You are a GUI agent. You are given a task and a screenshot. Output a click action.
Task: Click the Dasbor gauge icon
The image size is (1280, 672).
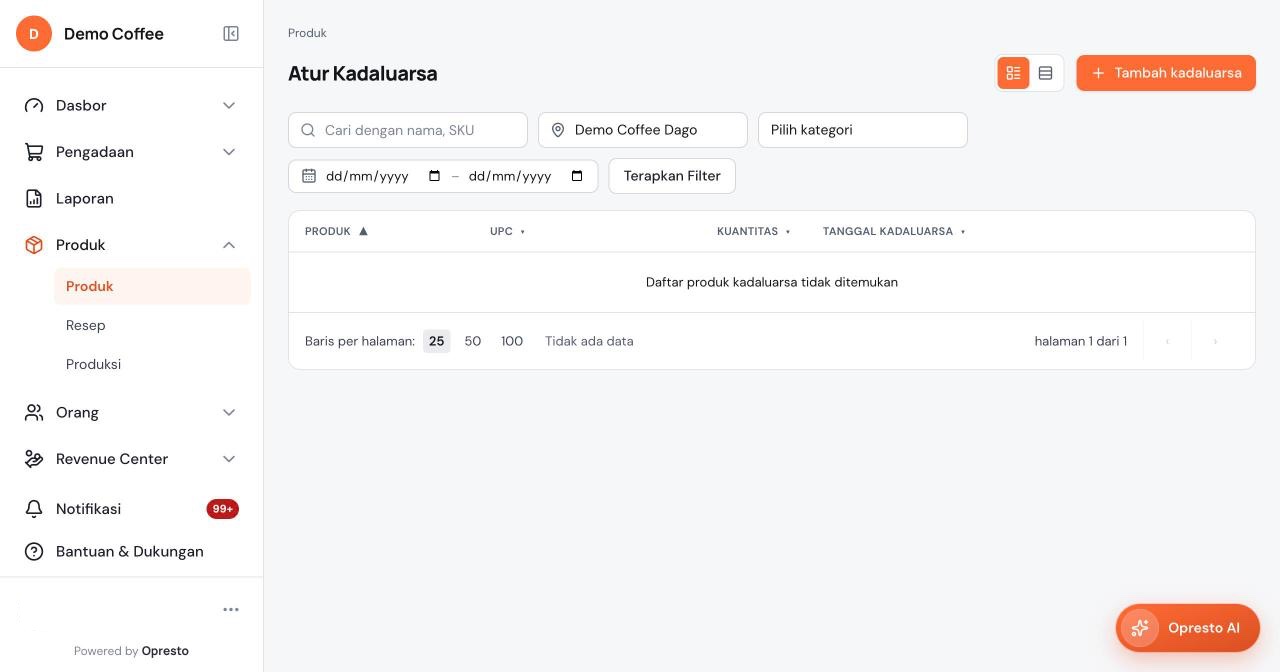point(34,105)
